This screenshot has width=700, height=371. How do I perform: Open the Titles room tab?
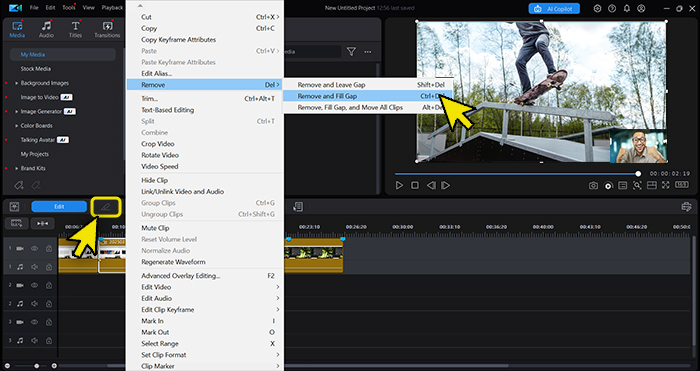(75, 29)
